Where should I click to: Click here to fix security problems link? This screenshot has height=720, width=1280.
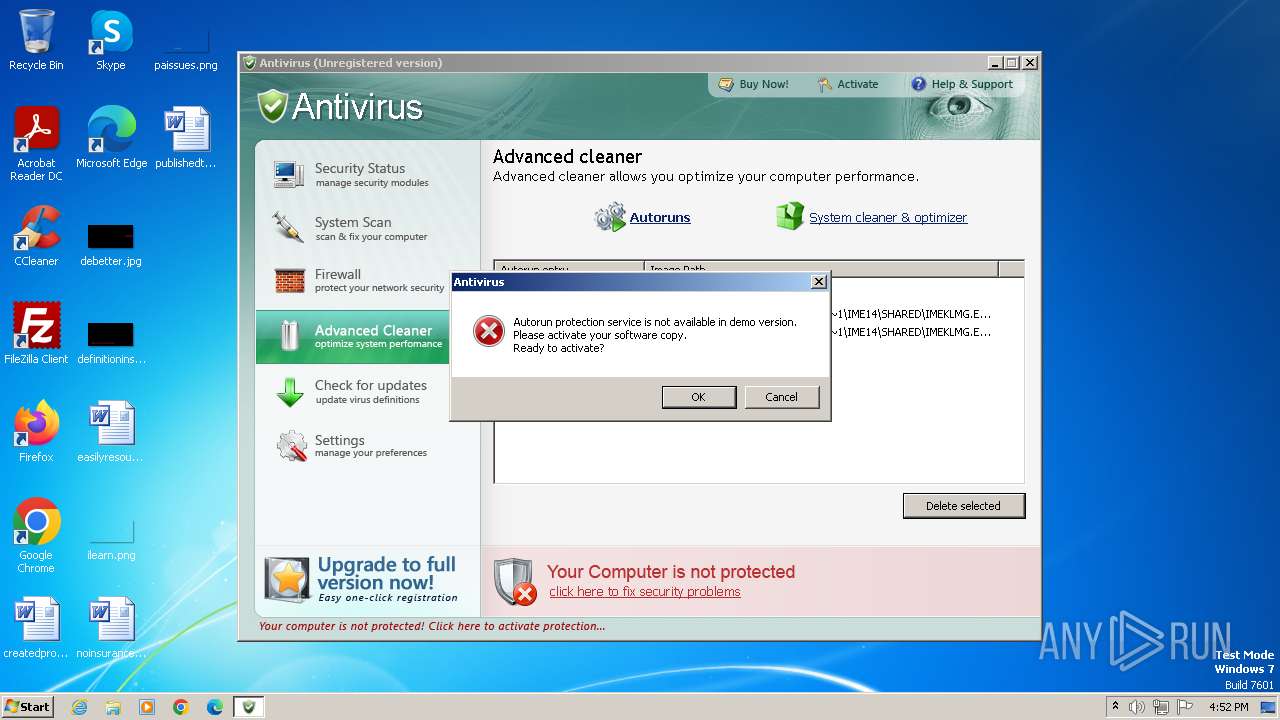click(645, 592)
